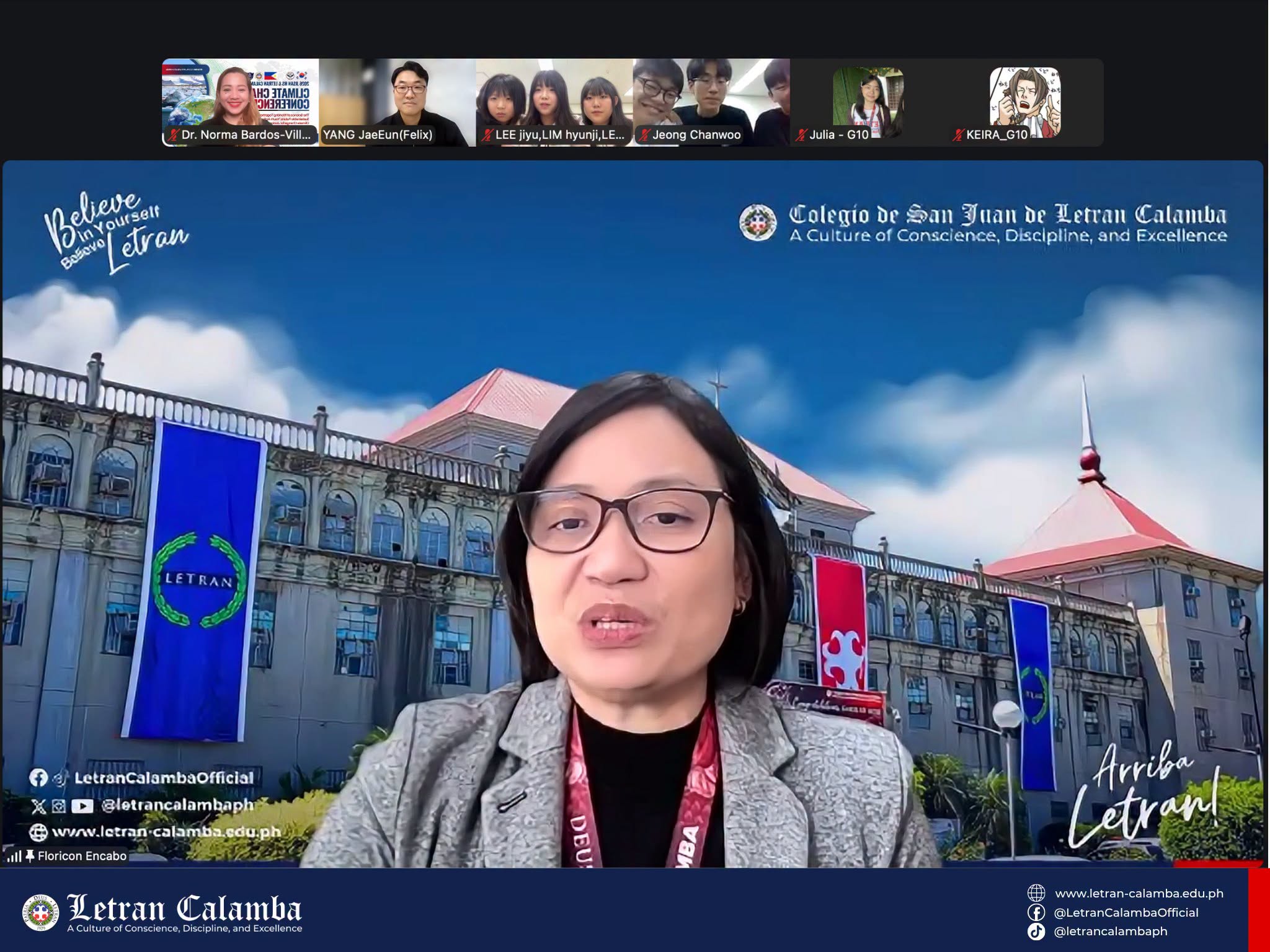The width and height of the screenshot is (1270, 952).
Task: Select Jeong Chanwoo video thumbnail
Action: click(711, 103)
